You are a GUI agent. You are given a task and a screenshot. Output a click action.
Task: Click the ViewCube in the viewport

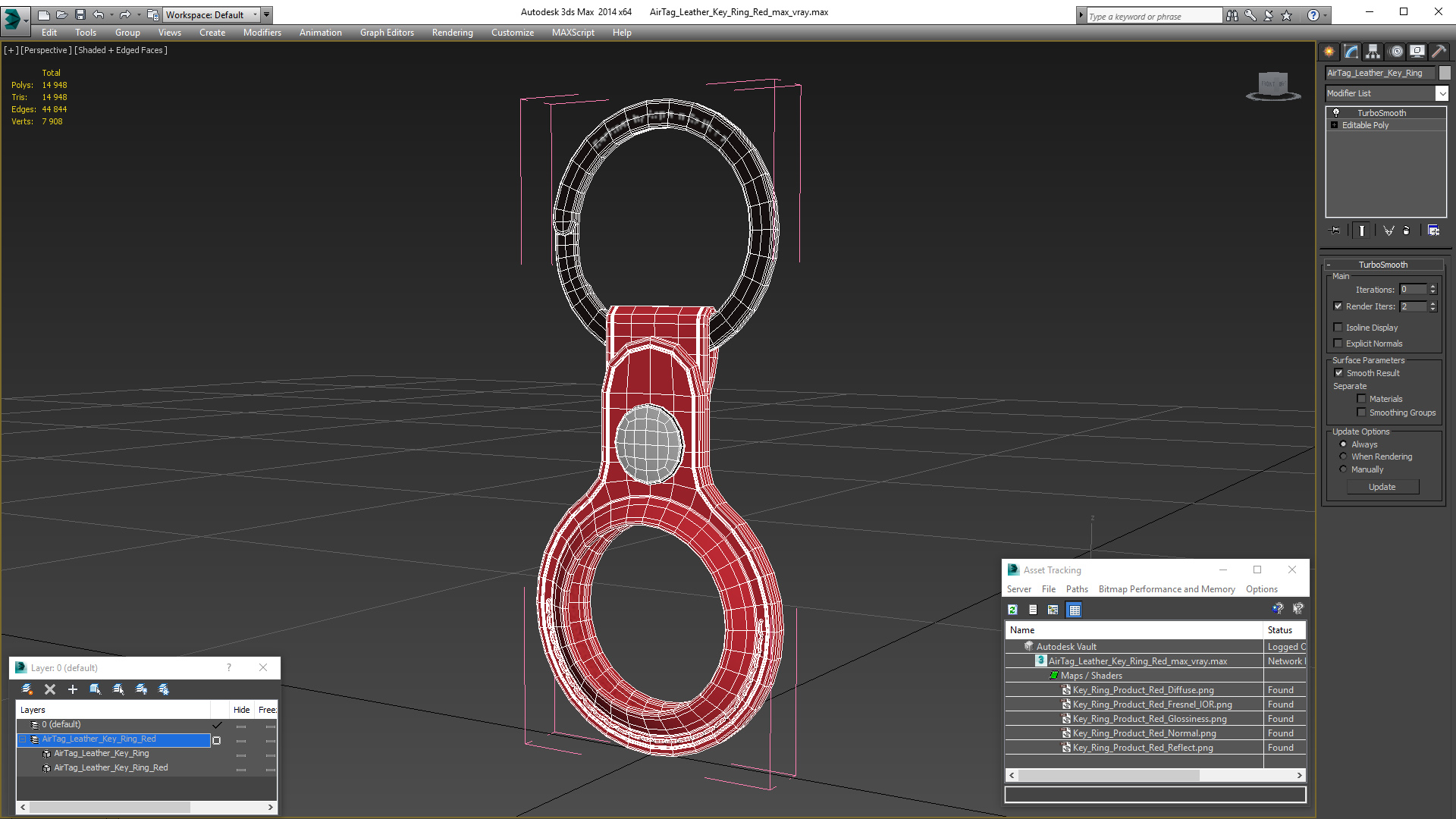(1273, 86)
